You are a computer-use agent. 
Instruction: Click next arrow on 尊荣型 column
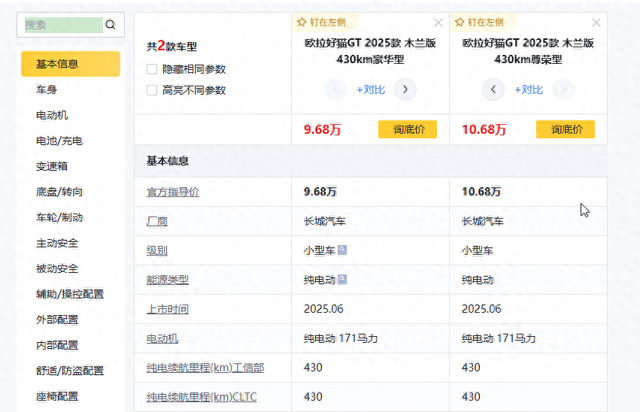[x=563, y=89]
